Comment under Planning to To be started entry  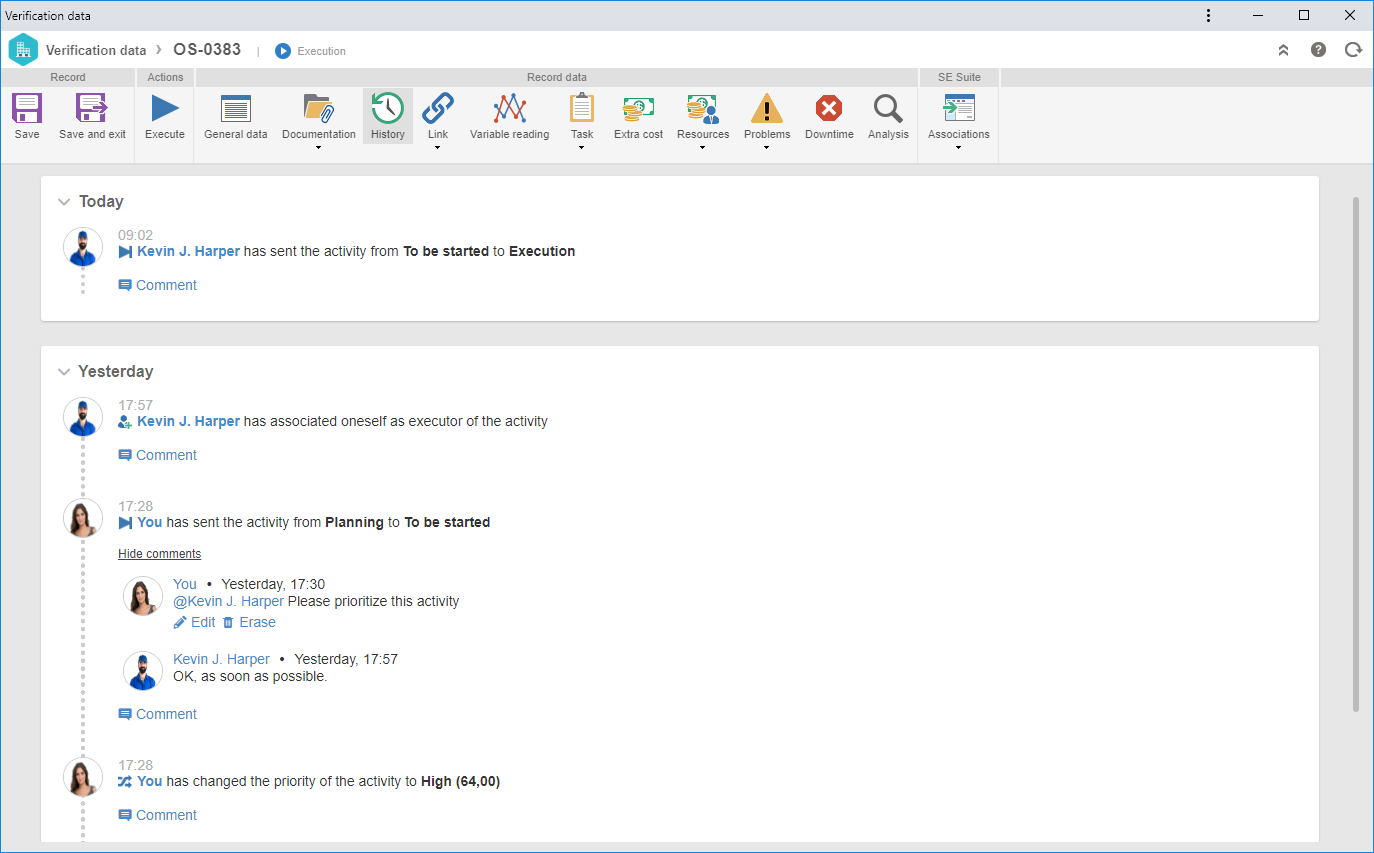[x=157, y=714]
